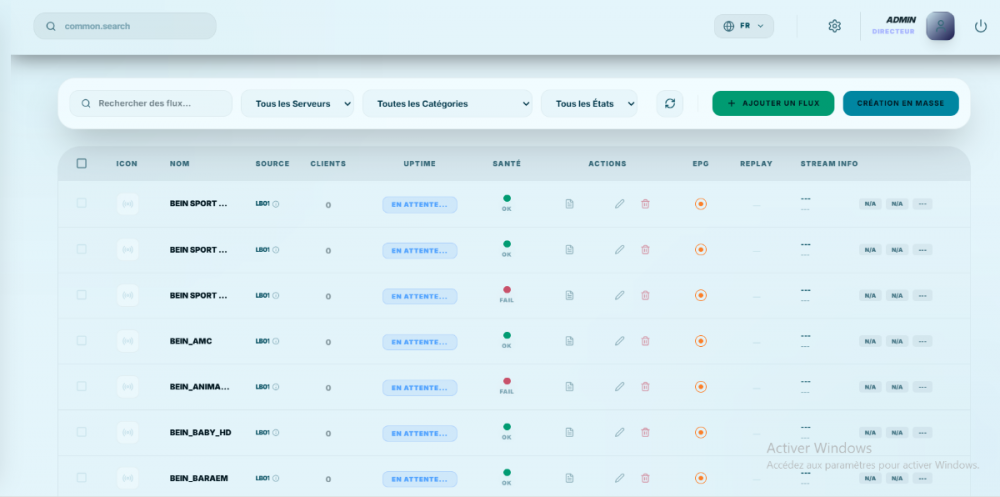Open settings via the gear icon
The image size is (1000, 497).
coord(834,26)
